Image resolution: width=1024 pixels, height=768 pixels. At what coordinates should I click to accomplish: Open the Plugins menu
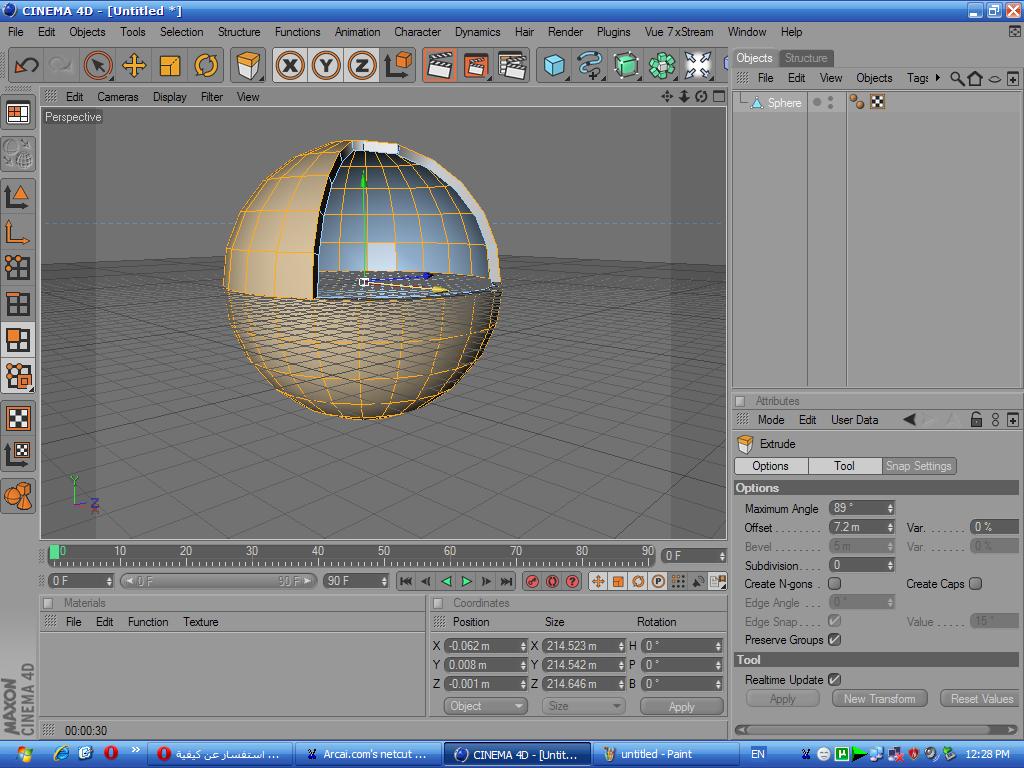[613, 32]
